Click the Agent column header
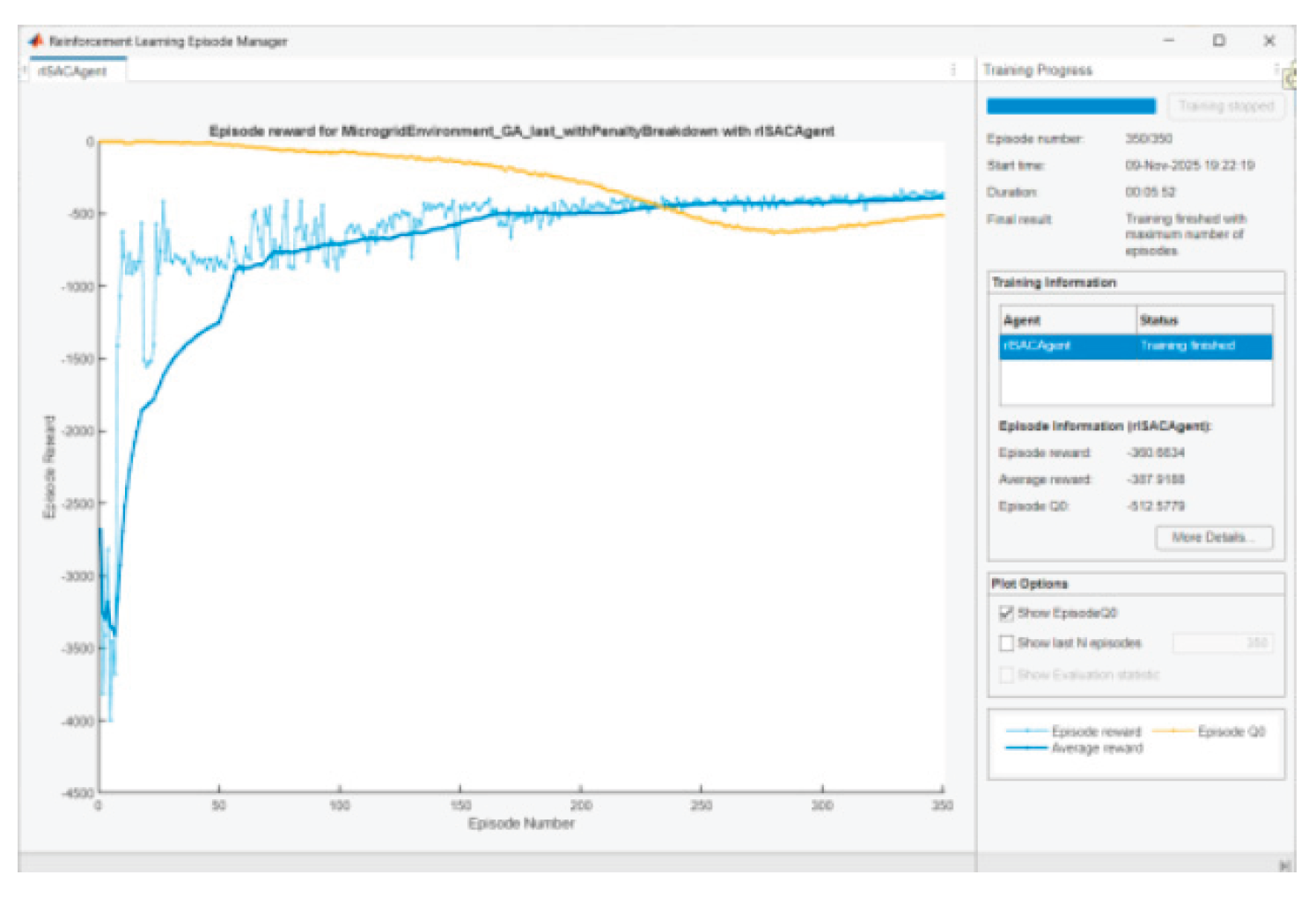 [x=1067, y=320]
